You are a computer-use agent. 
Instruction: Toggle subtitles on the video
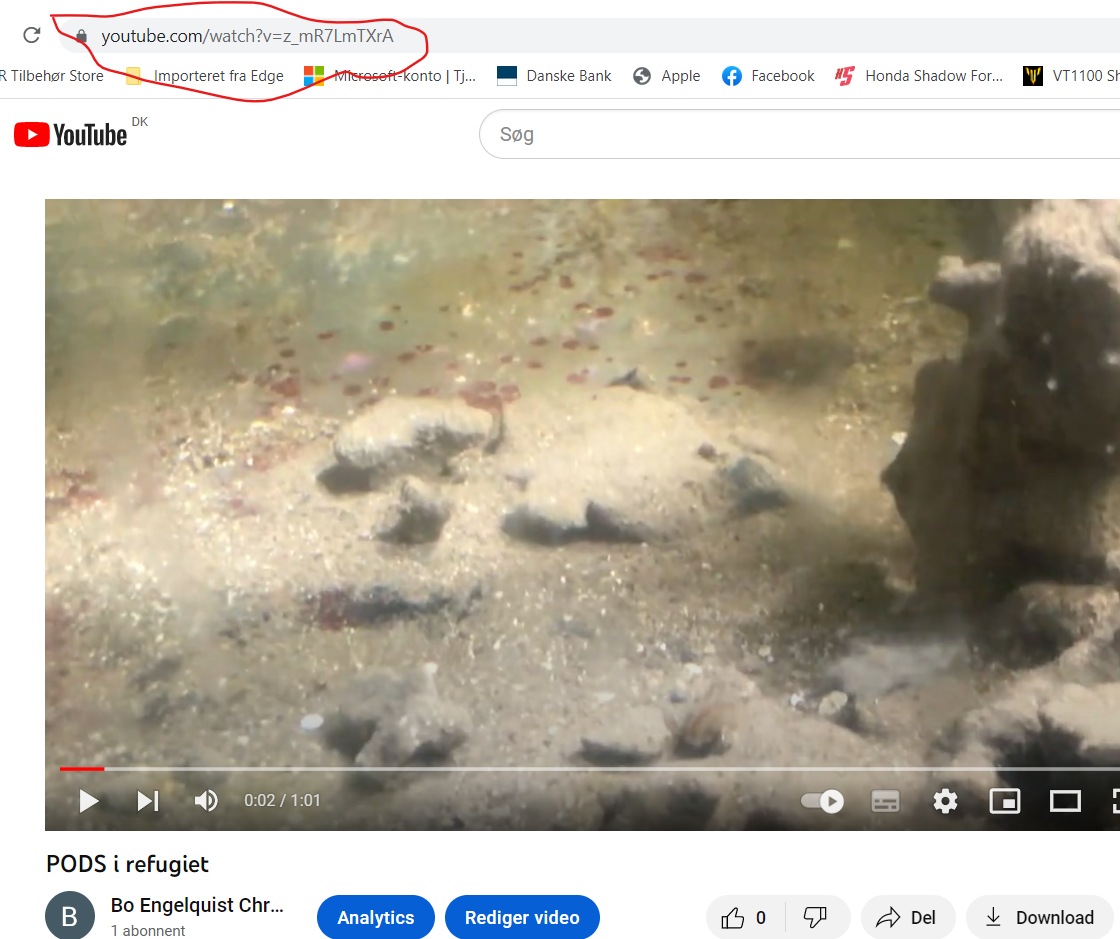click(885, 801)
